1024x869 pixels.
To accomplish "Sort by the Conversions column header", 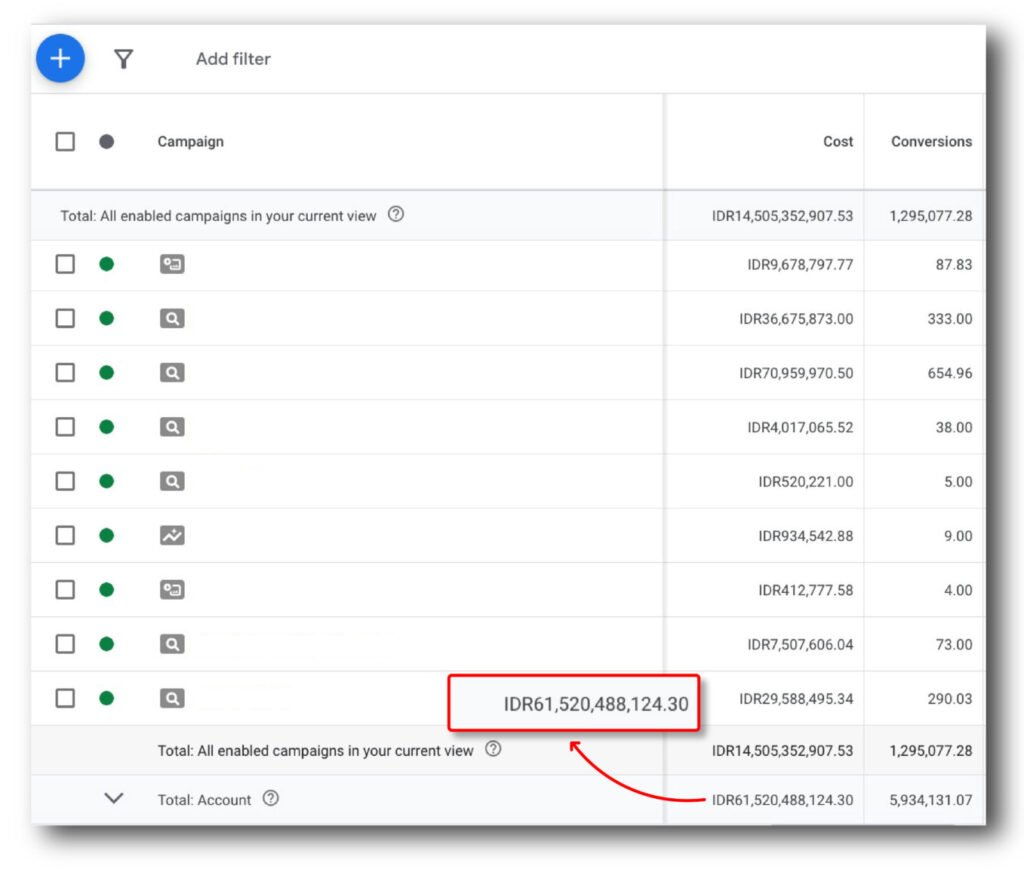I will pyautogui.click(x=931, y=142).
